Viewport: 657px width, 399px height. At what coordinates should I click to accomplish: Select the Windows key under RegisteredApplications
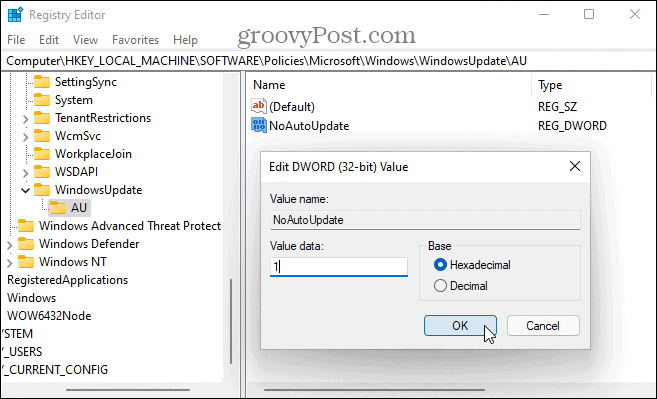point(31,298)
